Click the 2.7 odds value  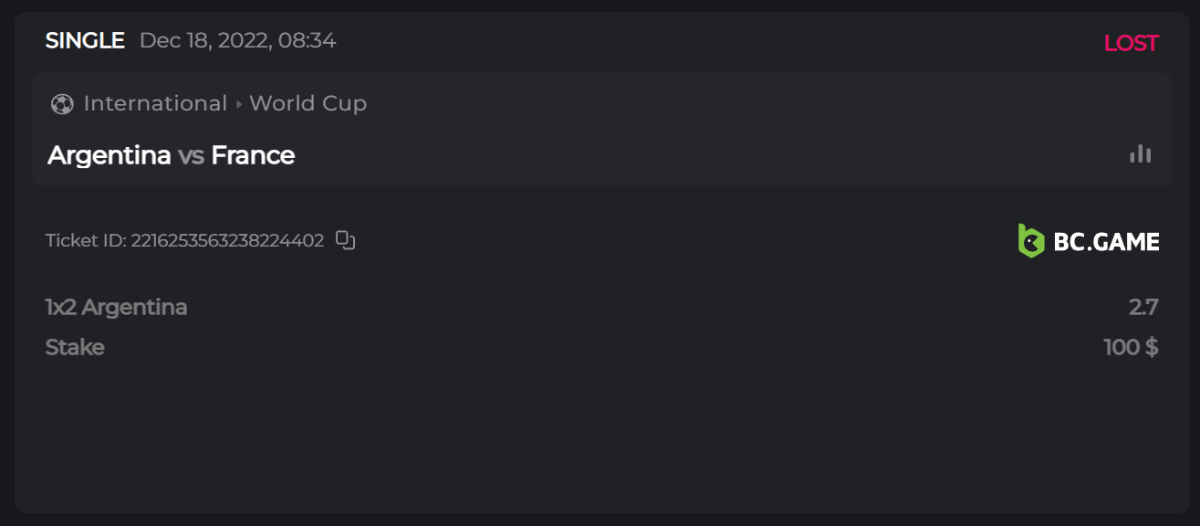point(1143,307)
